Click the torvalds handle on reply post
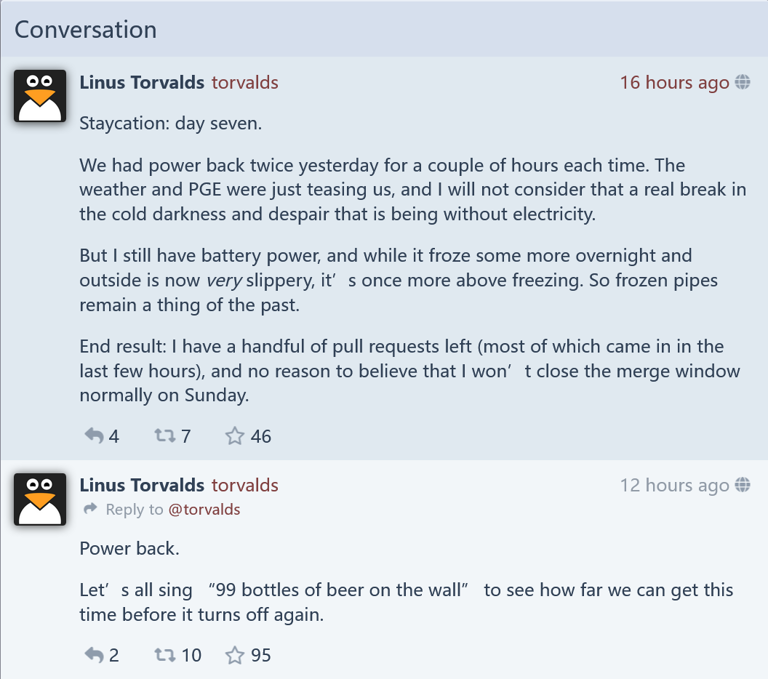Screen dimensions: 768x679 click(245, 485)
